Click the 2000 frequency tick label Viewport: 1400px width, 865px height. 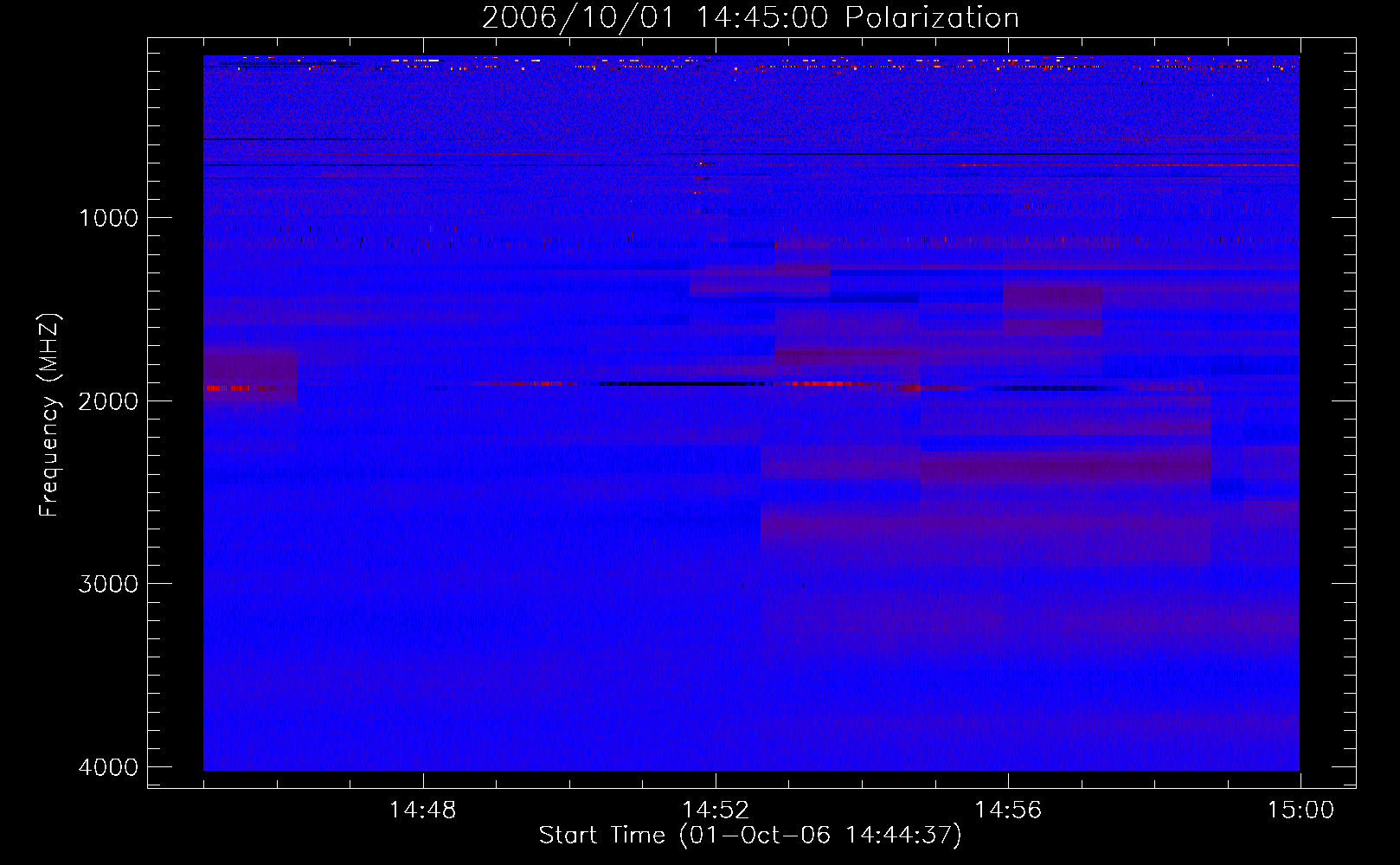tap(108, 400)
